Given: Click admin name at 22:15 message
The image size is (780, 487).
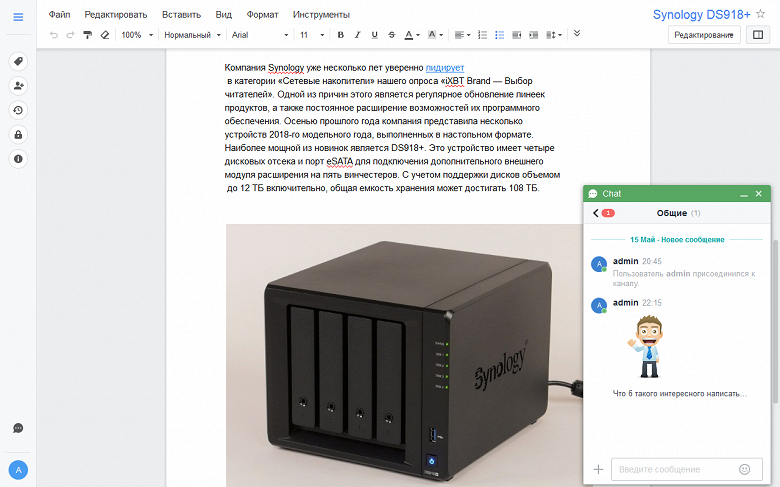Looking at the screenshot, I should (625, 302).
